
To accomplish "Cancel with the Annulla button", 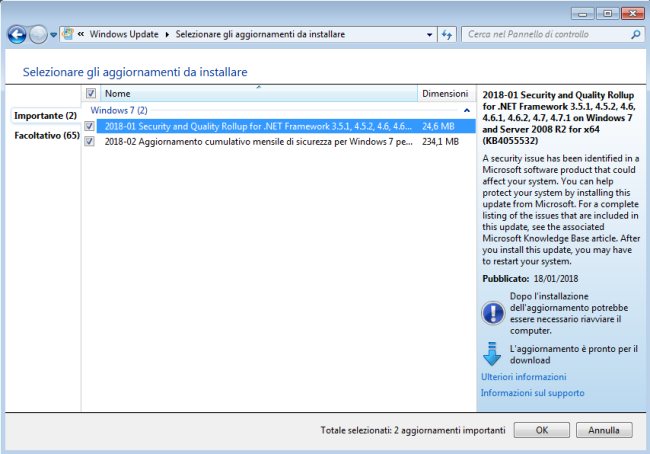I will coord(604,430).
